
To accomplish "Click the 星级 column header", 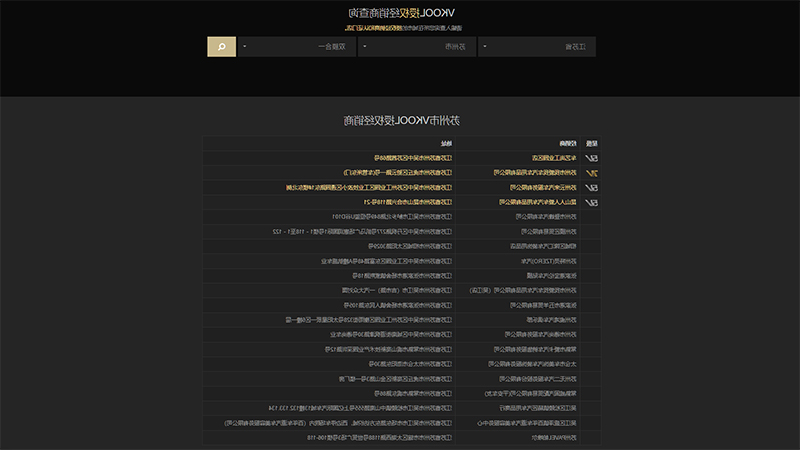I will click(x=591, y=143).
